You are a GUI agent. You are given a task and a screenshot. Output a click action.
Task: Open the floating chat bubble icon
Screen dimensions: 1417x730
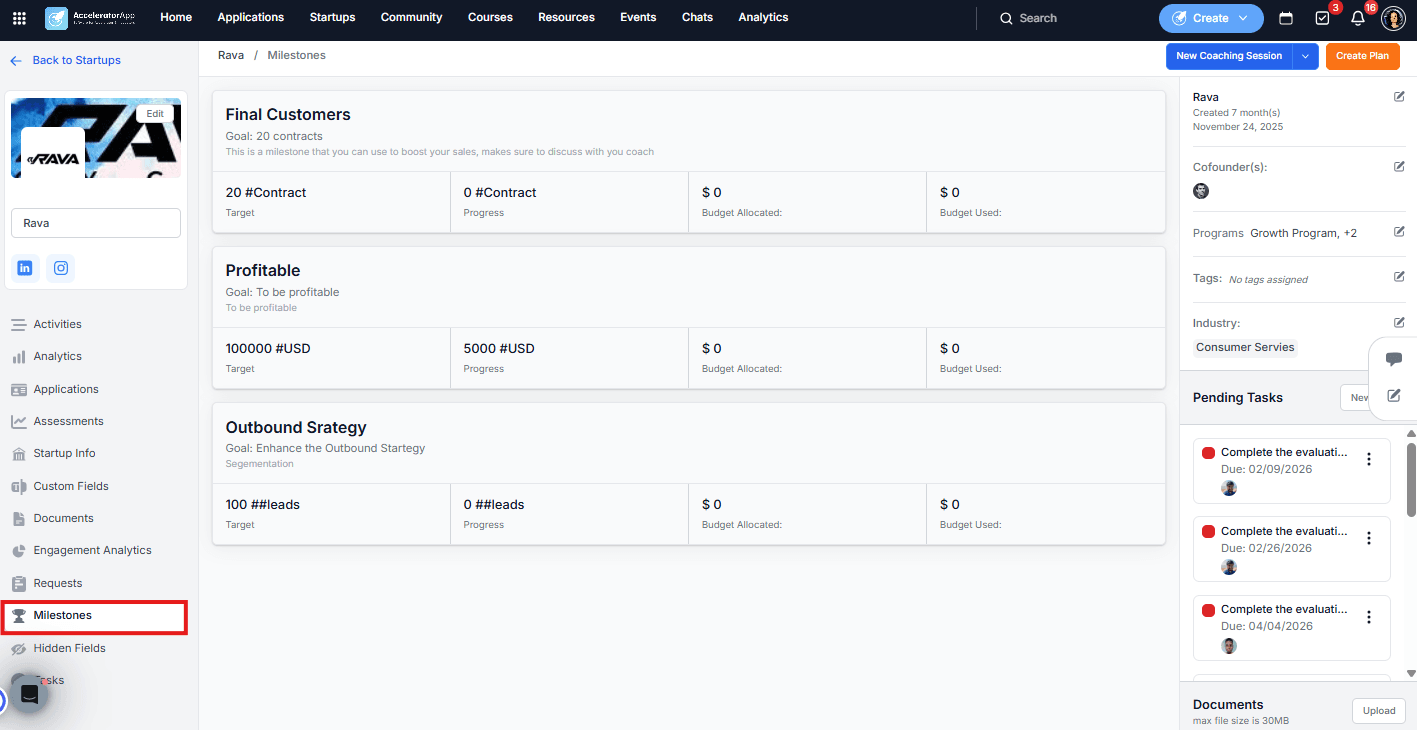1393,360
